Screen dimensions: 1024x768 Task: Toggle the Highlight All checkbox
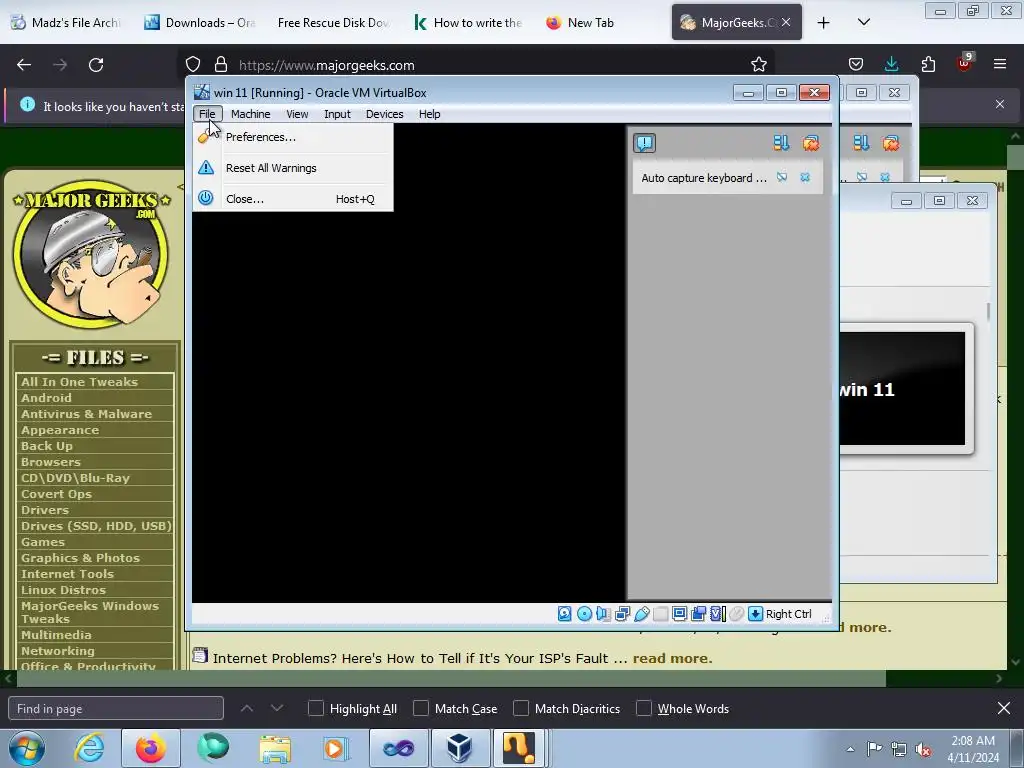pyautogui.click(x=315, y=708)
